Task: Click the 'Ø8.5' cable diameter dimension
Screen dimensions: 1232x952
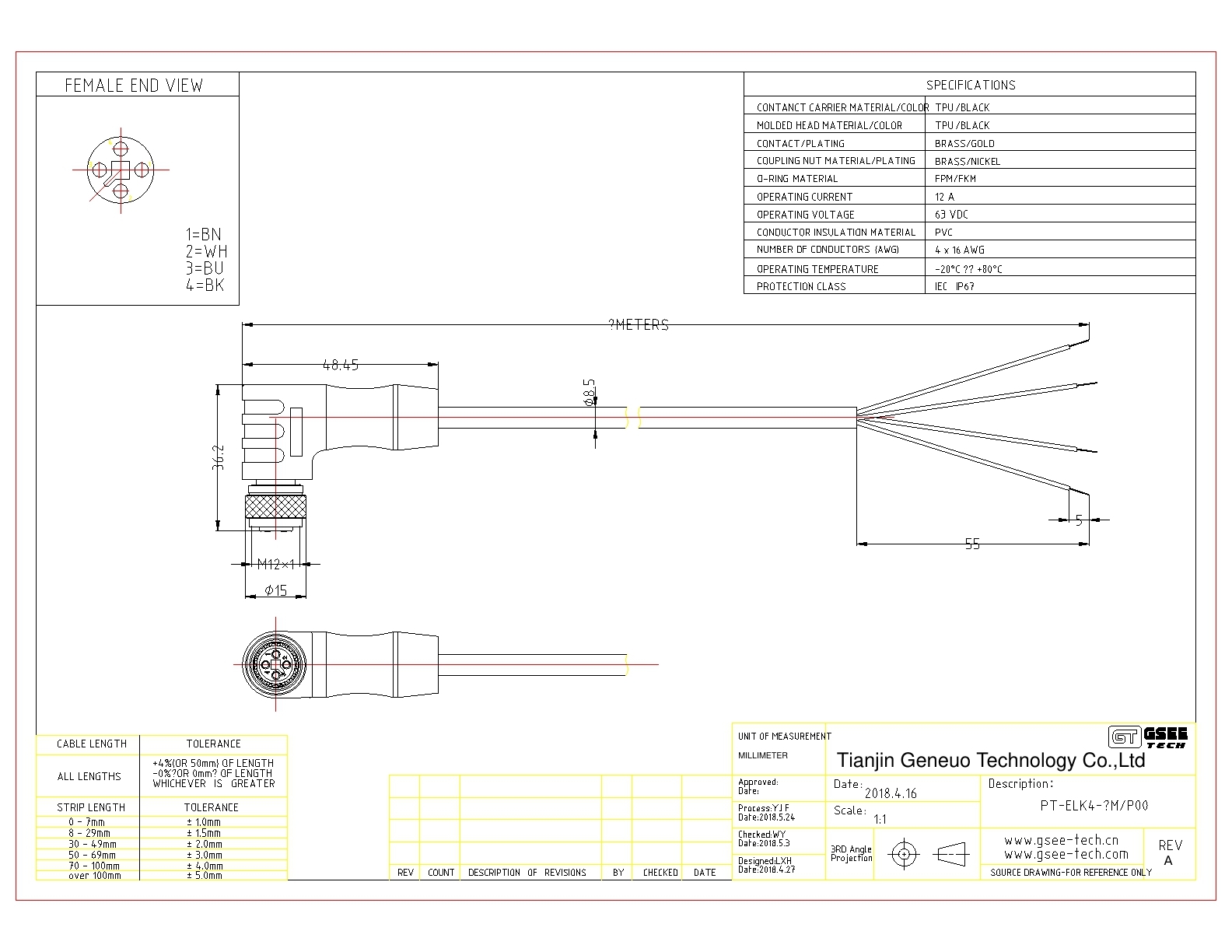Action: (590, 392)
